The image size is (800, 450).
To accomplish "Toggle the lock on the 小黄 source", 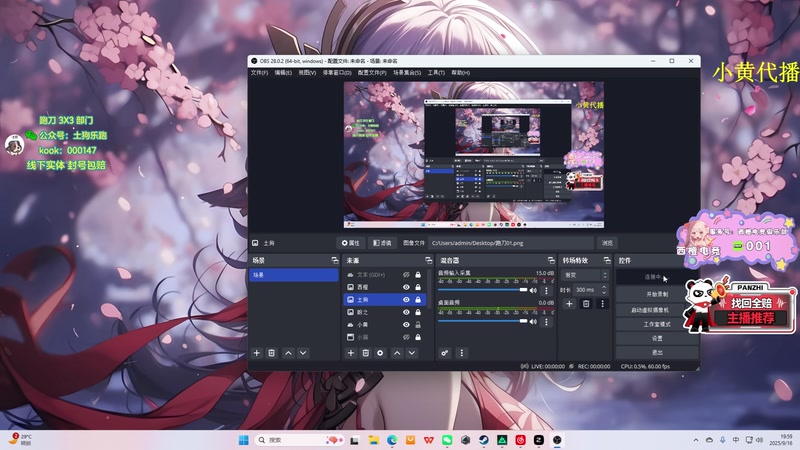I will (418, 324).
